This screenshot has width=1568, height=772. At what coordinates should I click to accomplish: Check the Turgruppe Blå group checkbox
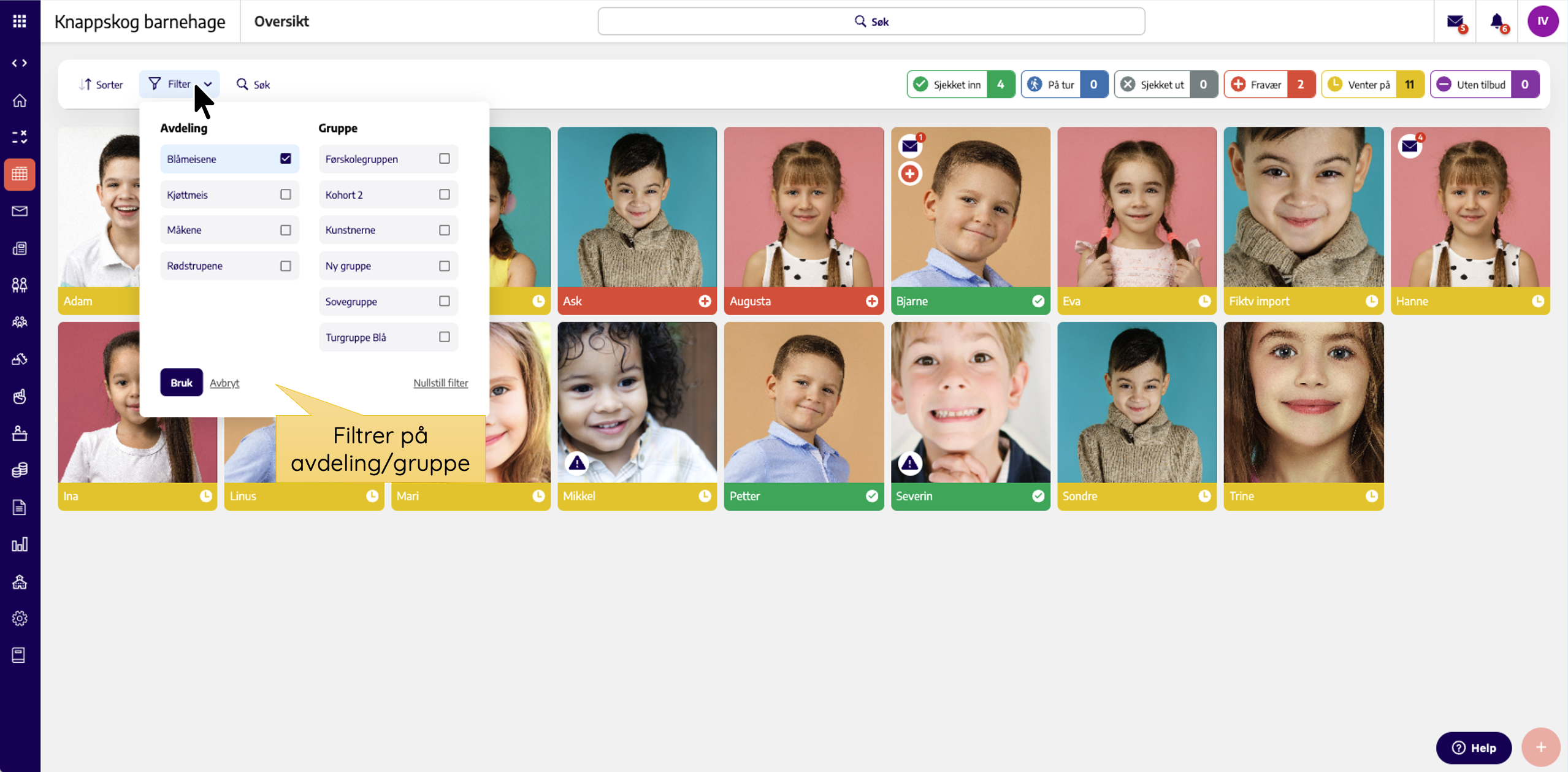pyautogui.click(x=445, y=337)
